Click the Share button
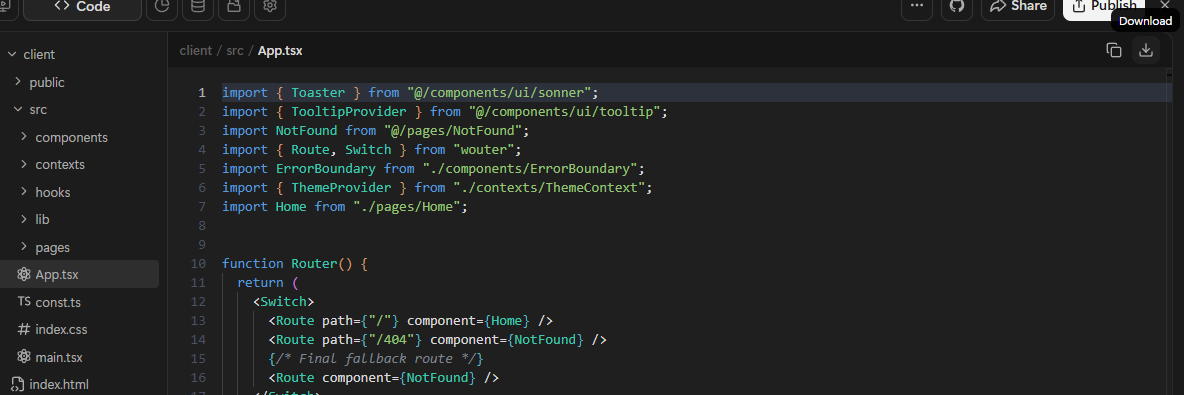This screenshot has width=1184, height=395. pyautogui.click(x=1018, y=6)
